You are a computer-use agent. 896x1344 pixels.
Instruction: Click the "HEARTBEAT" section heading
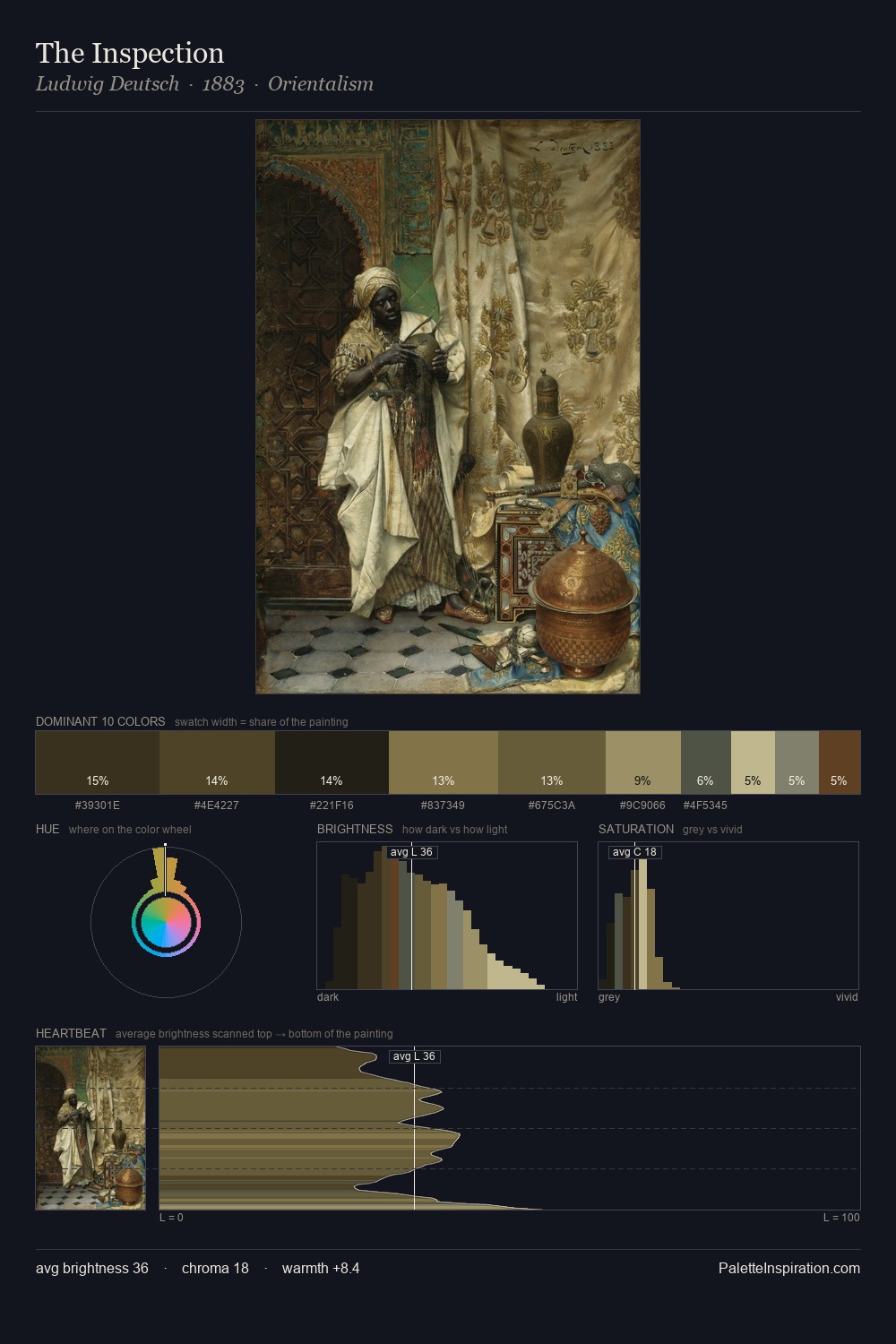tap(71, 1033)
